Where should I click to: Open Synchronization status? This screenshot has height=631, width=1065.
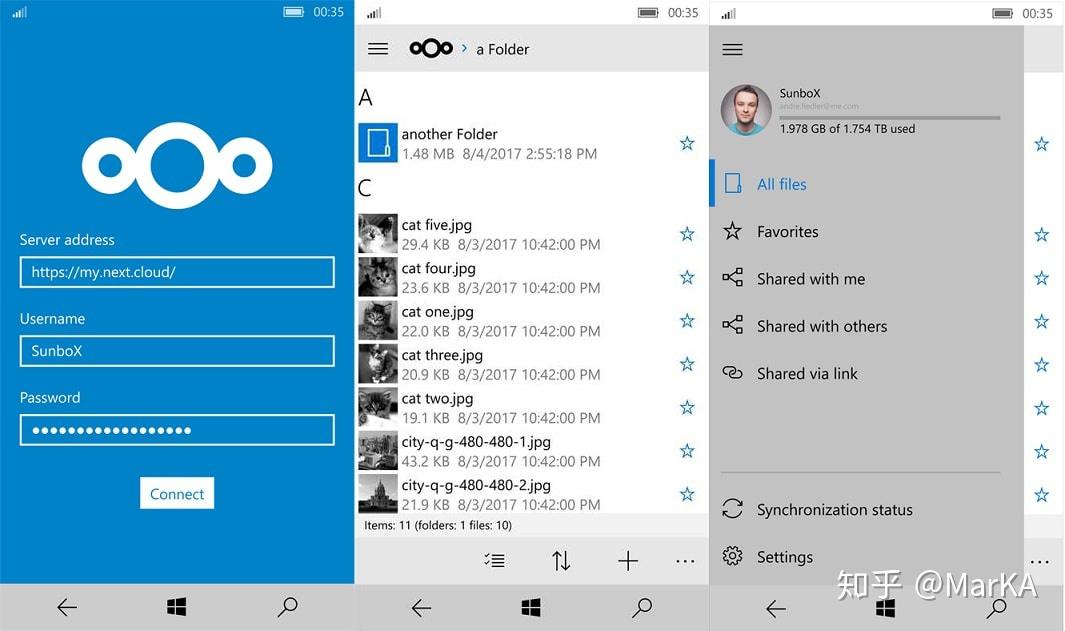pos(867,509)
